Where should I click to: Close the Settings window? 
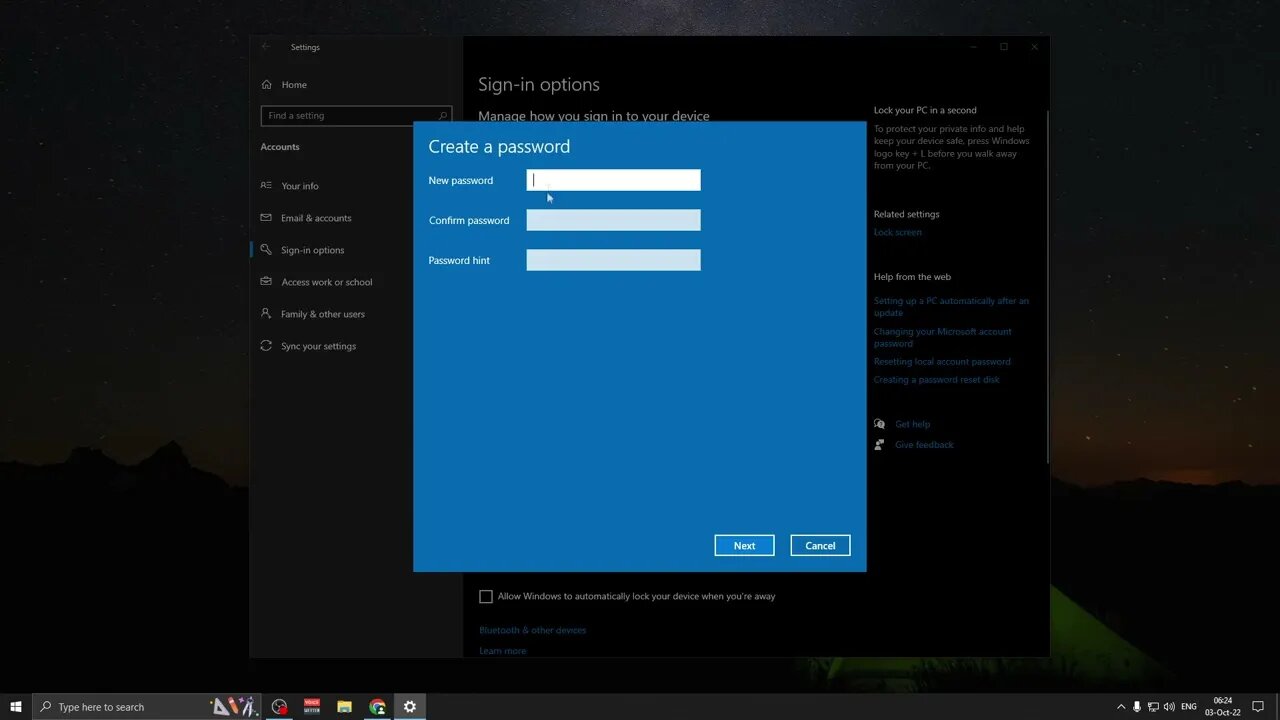tap(1035, 47)
